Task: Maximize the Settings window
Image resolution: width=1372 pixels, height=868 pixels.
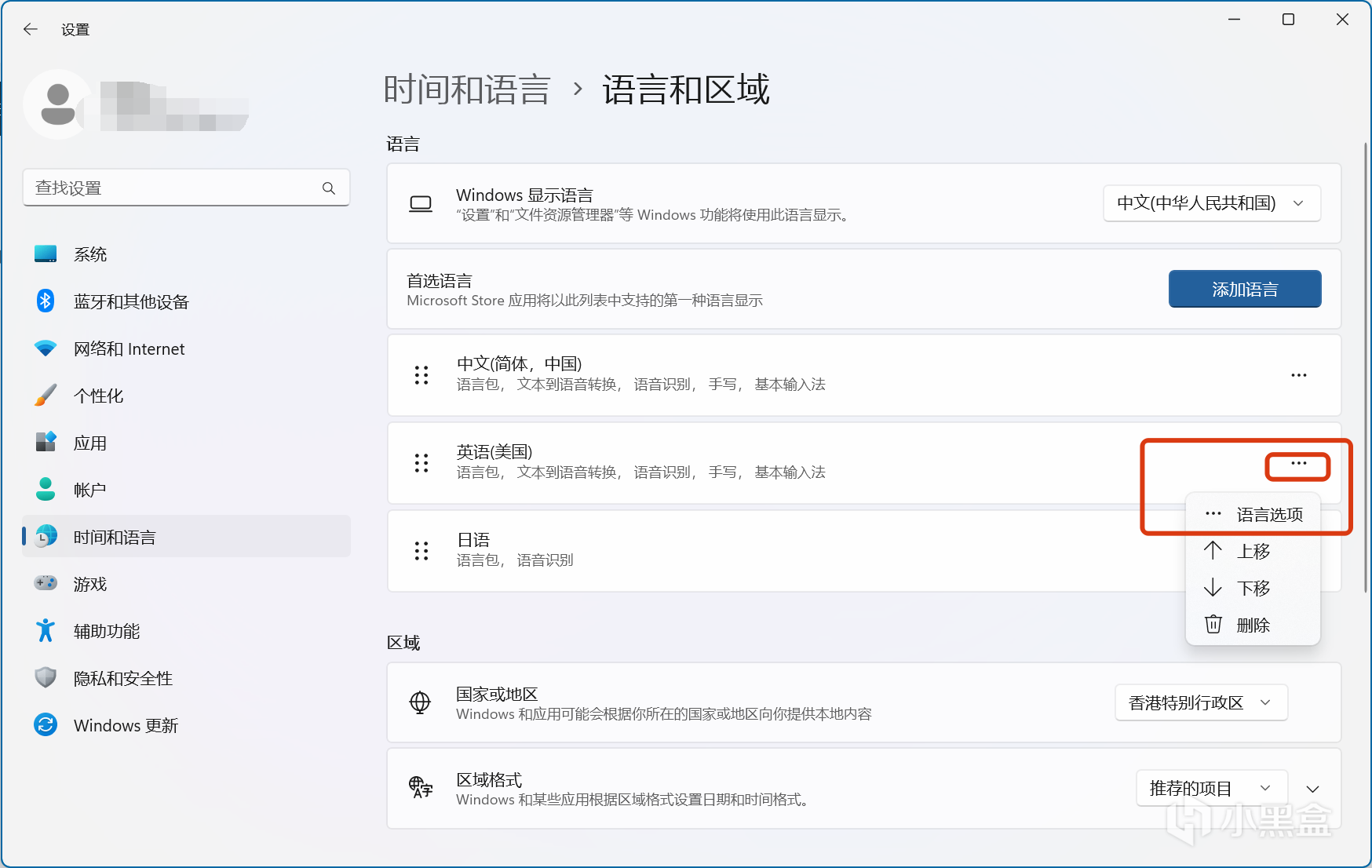Action: (x=1288, y=20)
